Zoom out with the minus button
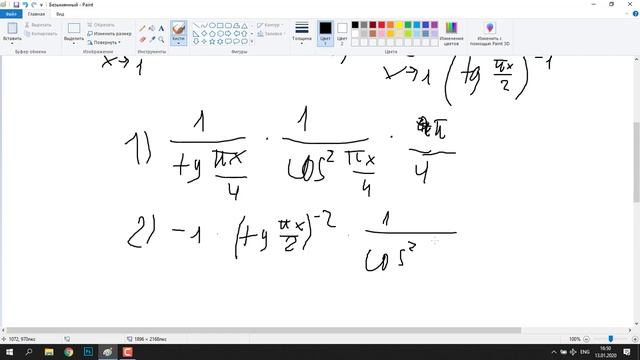 pyautogui.click(x=586, y=339)
